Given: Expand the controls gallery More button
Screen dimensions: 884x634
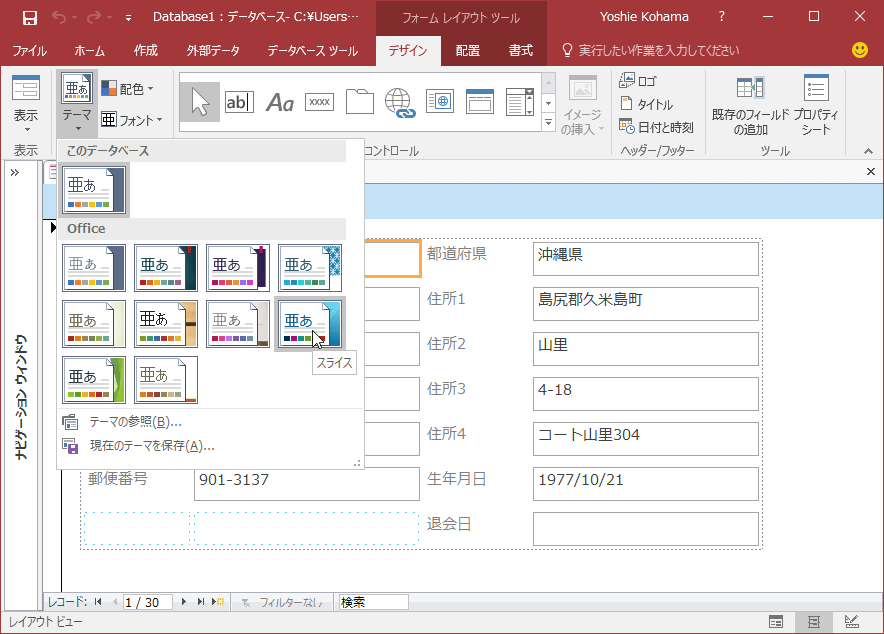Looking at the screenshot, I should [x=549, y=122].
